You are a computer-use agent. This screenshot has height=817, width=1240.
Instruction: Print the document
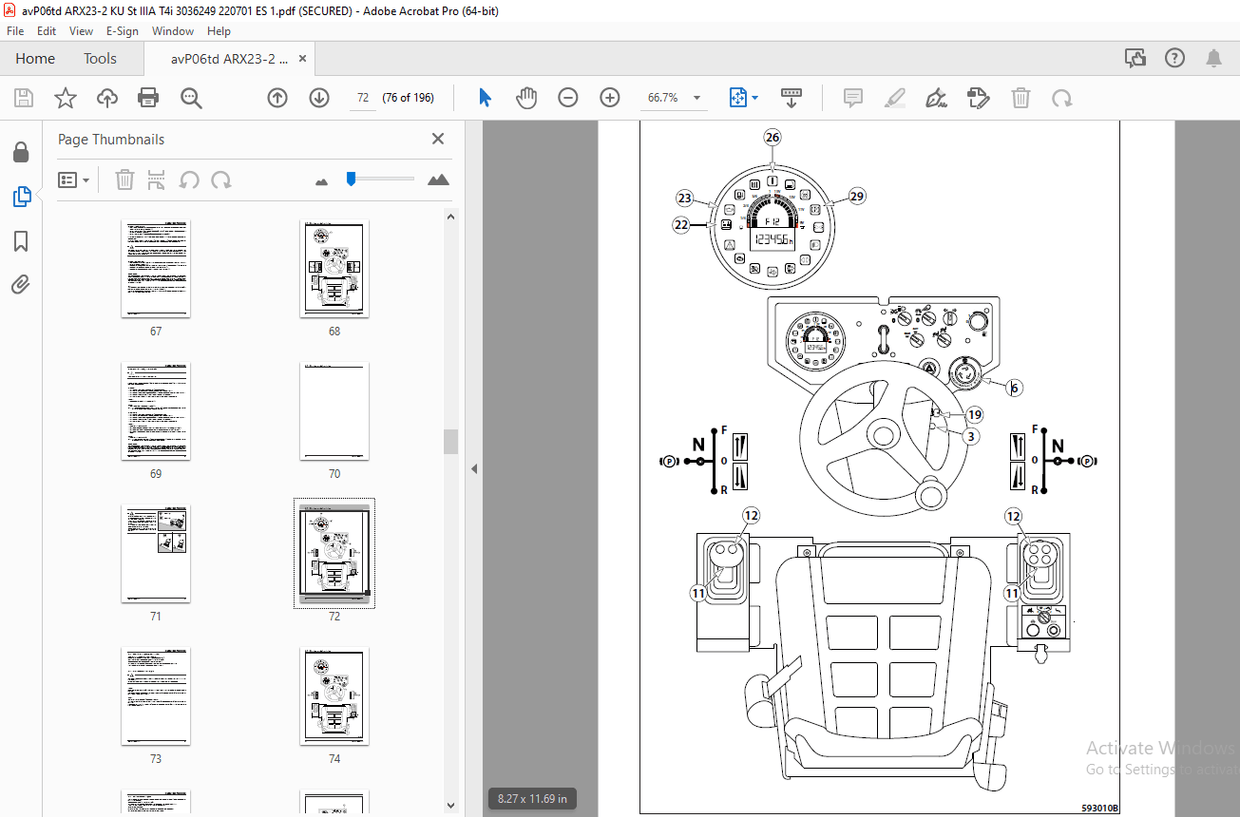point(148,97)
